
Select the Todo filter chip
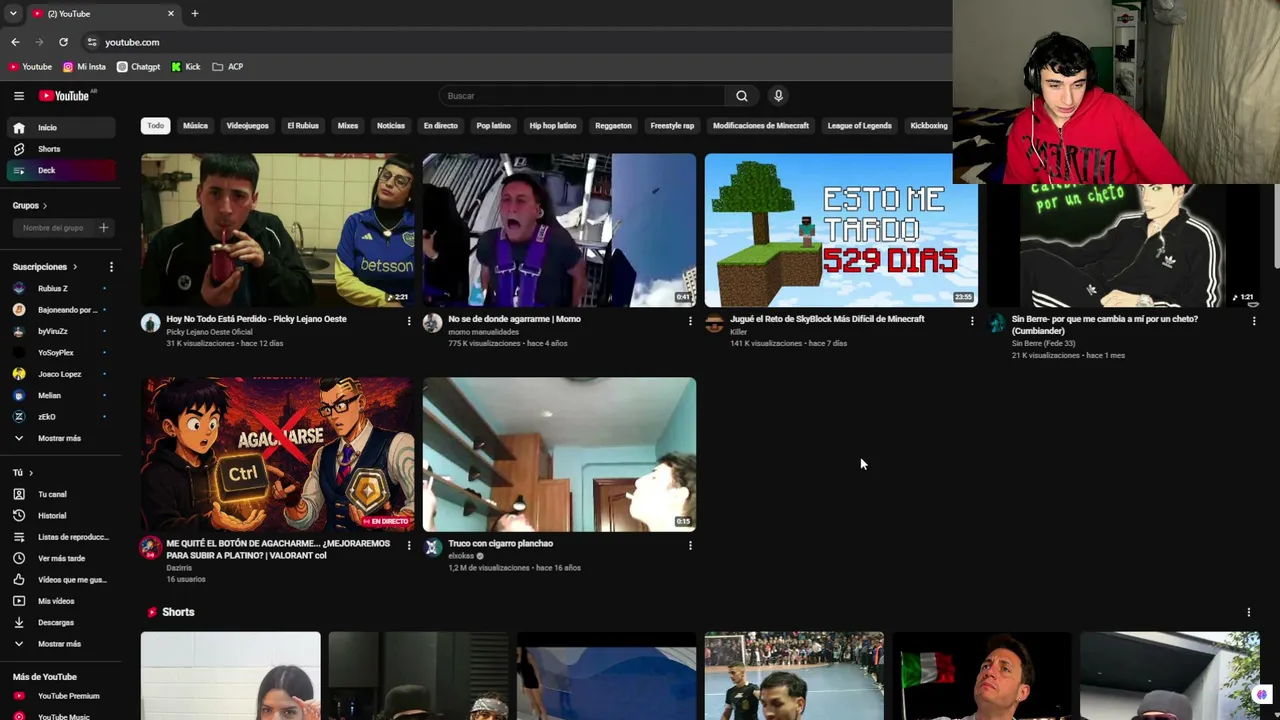click(156, 126)
